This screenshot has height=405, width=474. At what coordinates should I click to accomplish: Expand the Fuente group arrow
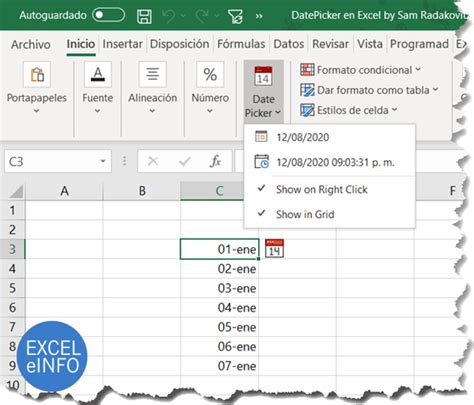tap(97, 111)
